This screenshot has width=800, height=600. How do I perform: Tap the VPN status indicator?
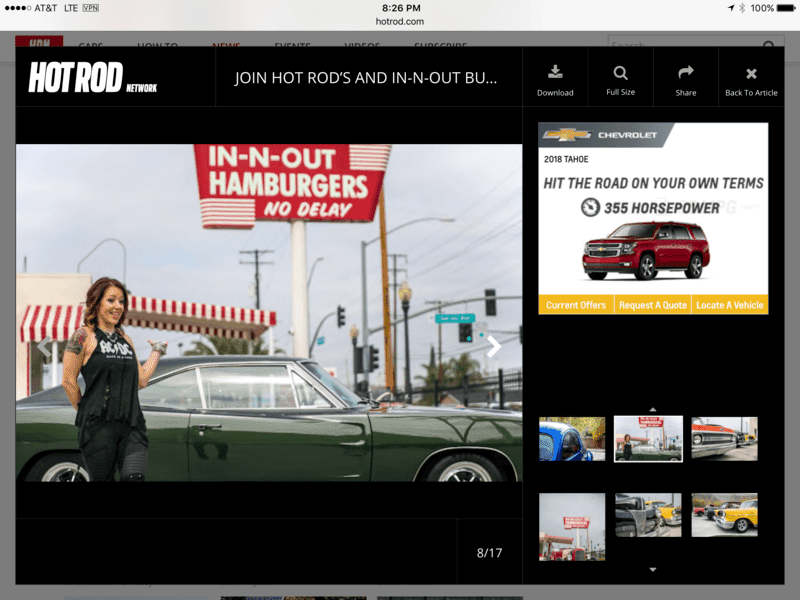(x=90, y=8)
